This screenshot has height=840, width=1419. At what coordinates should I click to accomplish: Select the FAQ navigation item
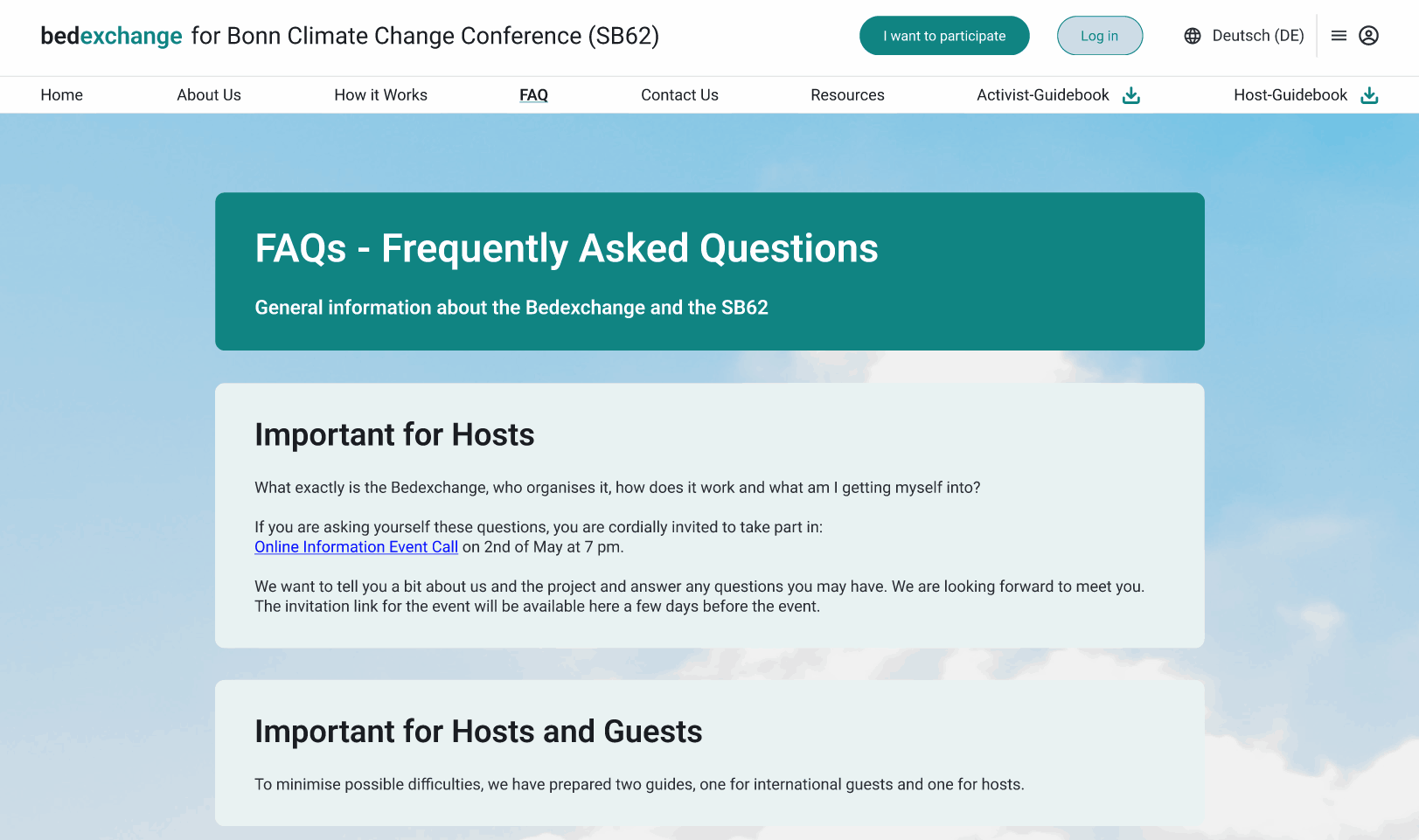coord(533,95)
